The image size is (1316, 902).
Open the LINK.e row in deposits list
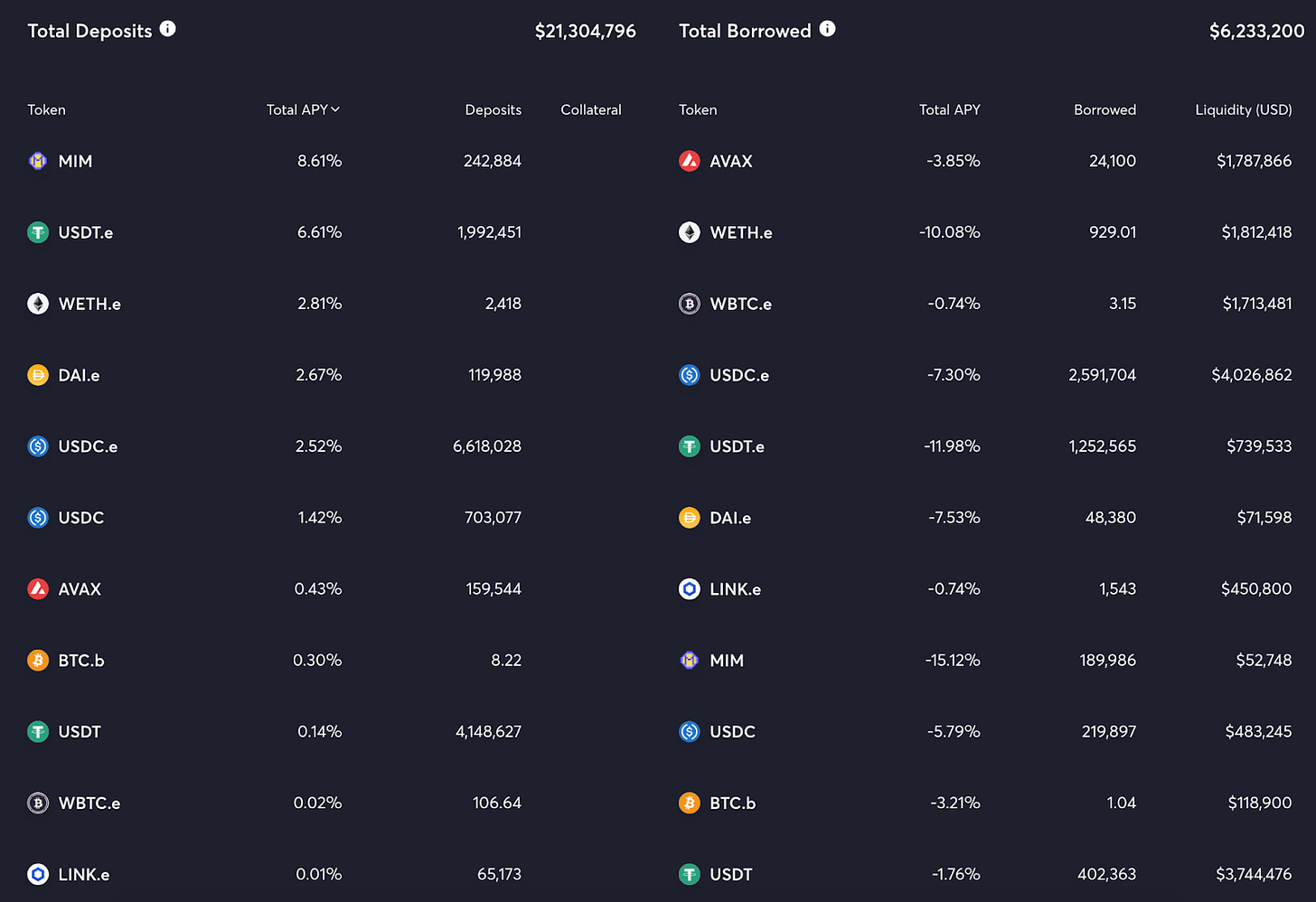click(332, 874)
